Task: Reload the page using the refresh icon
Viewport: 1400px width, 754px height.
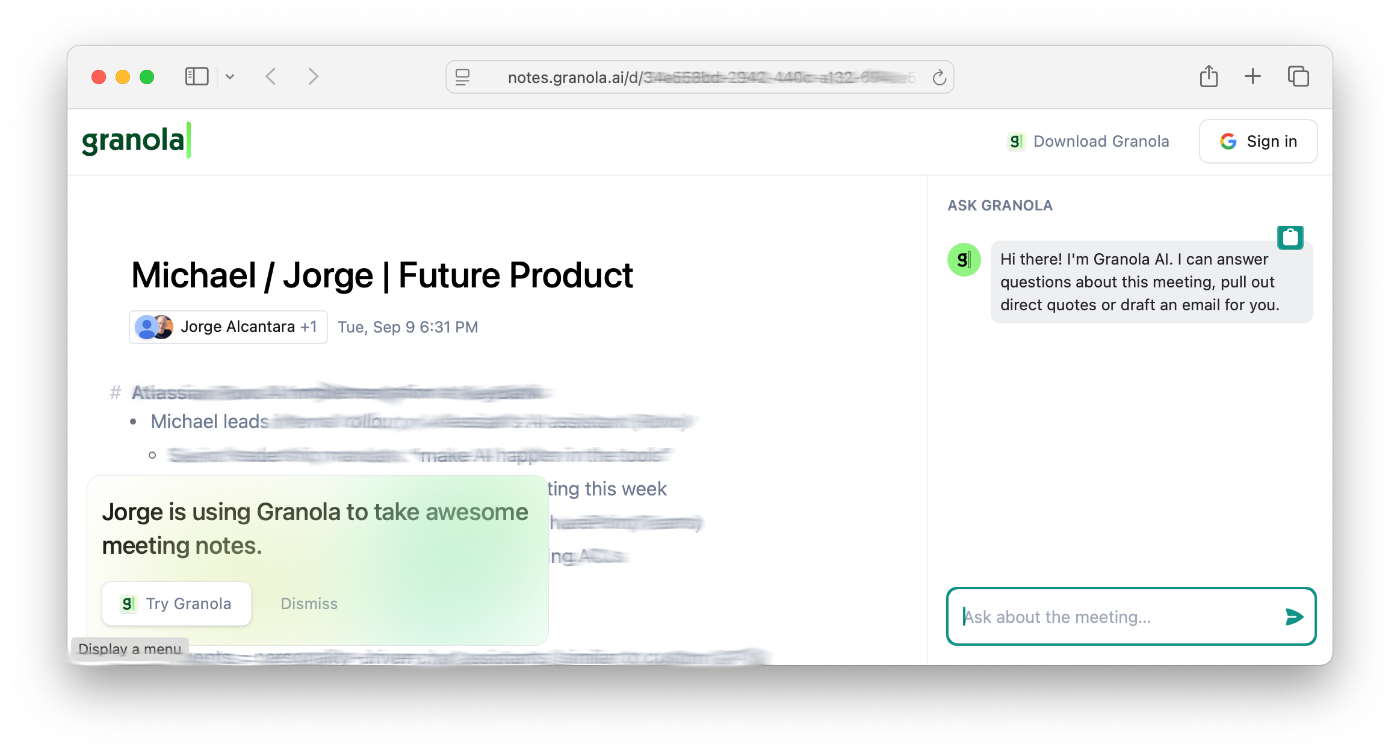Action: tap(939, 77)
